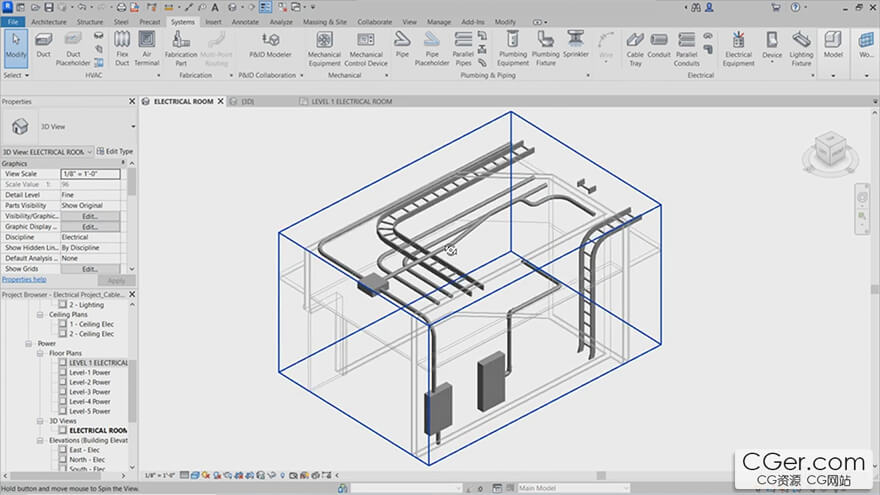Screen dimensions: 880x495
Task: Collapse Elevations (Building Elevation) node
Action: coord(40,441)
